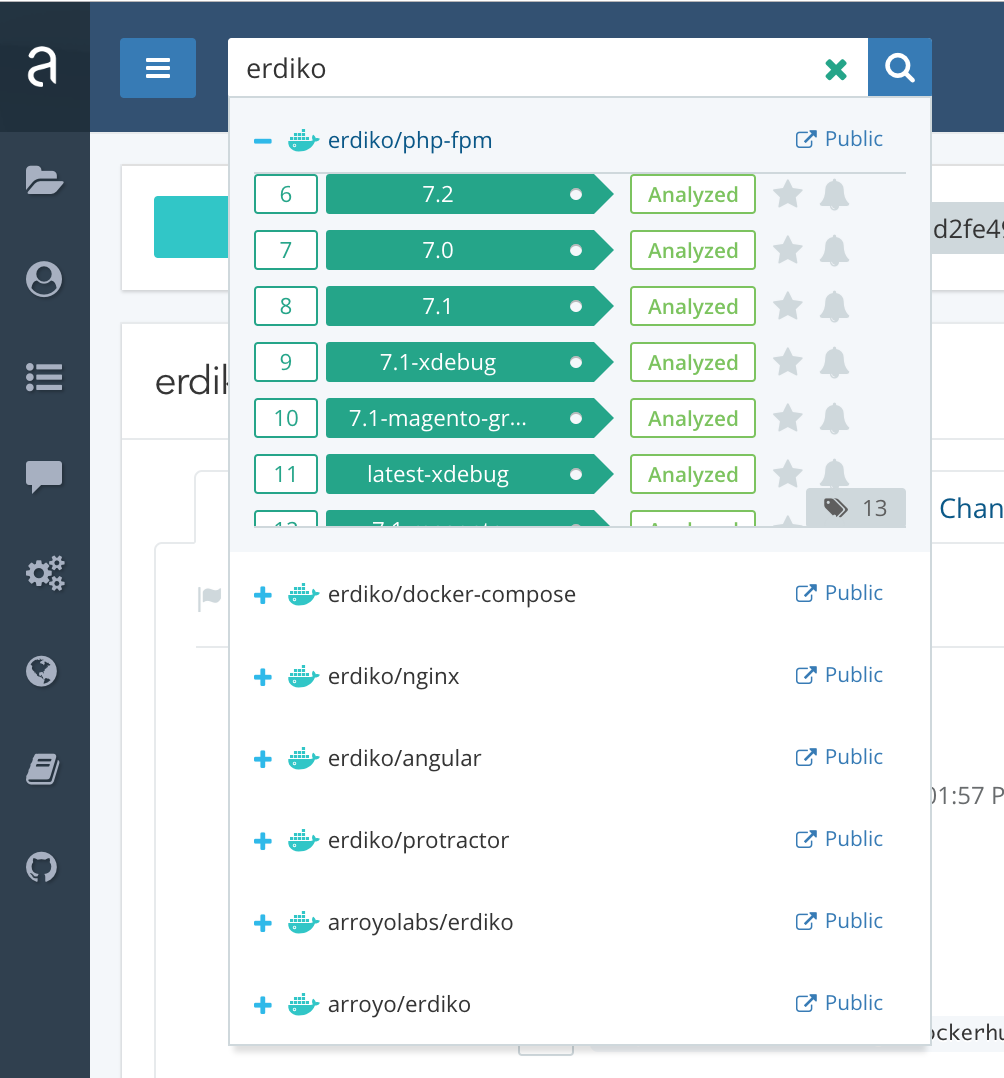Toggle bell notifications for tag 7.0
The width and height of the screenshot is (1004, 1078).
[834, 250]
